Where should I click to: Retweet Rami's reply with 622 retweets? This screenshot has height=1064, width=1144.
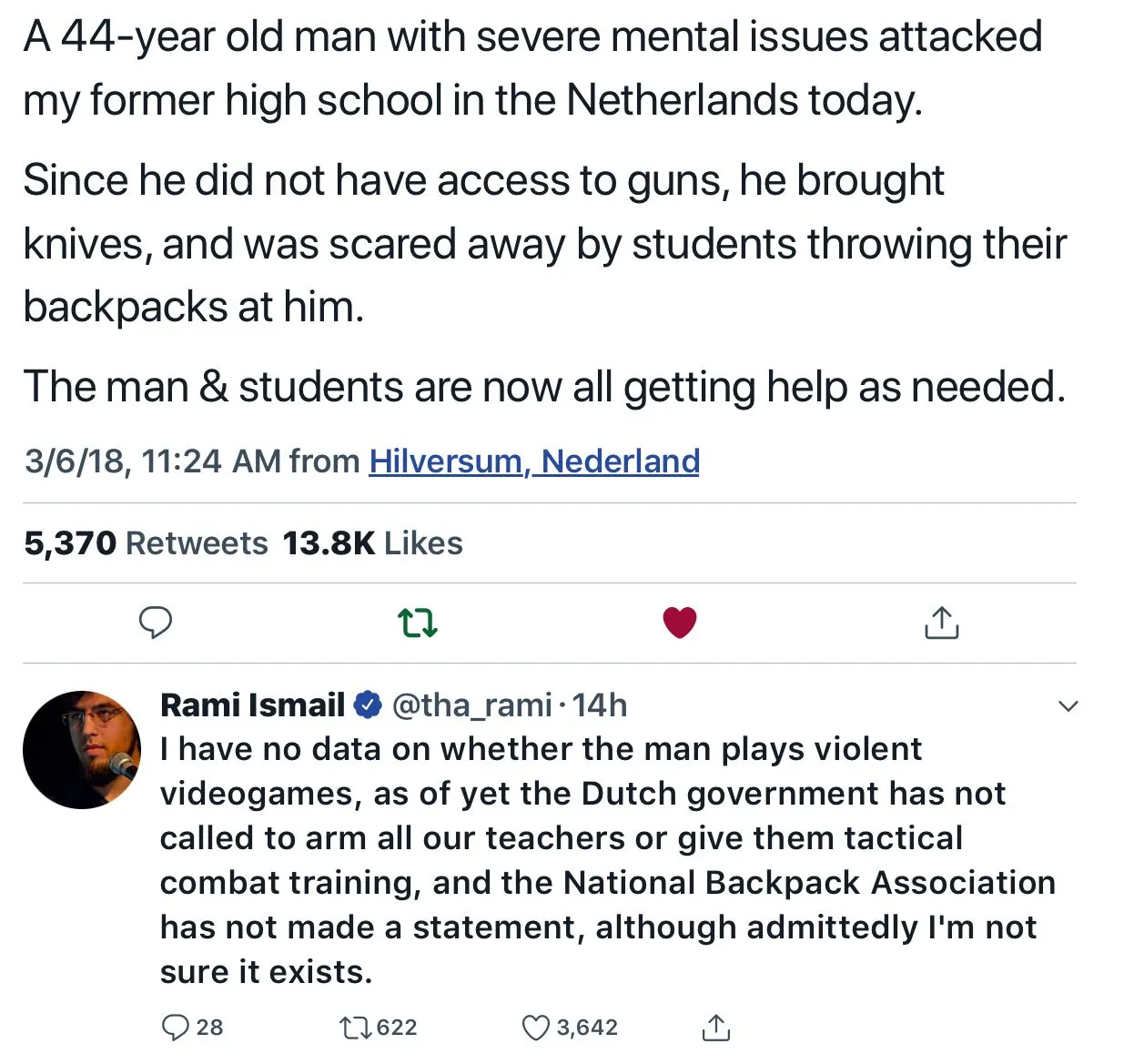point(353,1028)
